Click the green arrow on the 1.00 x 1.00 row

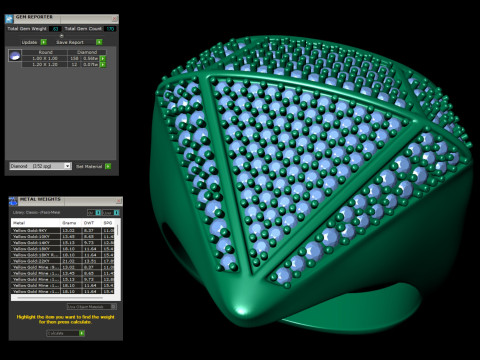point(103,58)
